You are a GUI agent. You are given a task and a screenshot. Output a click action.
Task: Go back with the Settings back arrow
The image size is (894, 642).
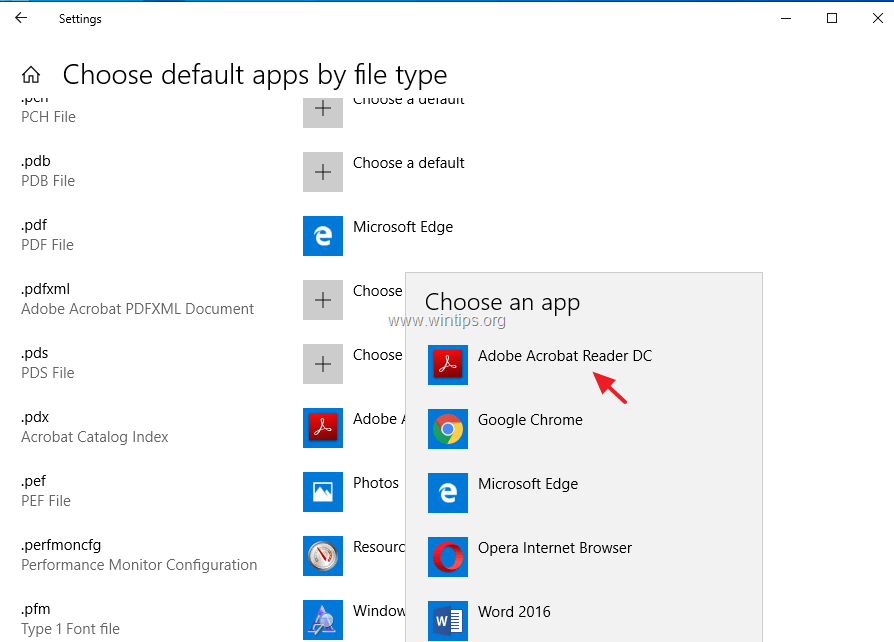21,18
